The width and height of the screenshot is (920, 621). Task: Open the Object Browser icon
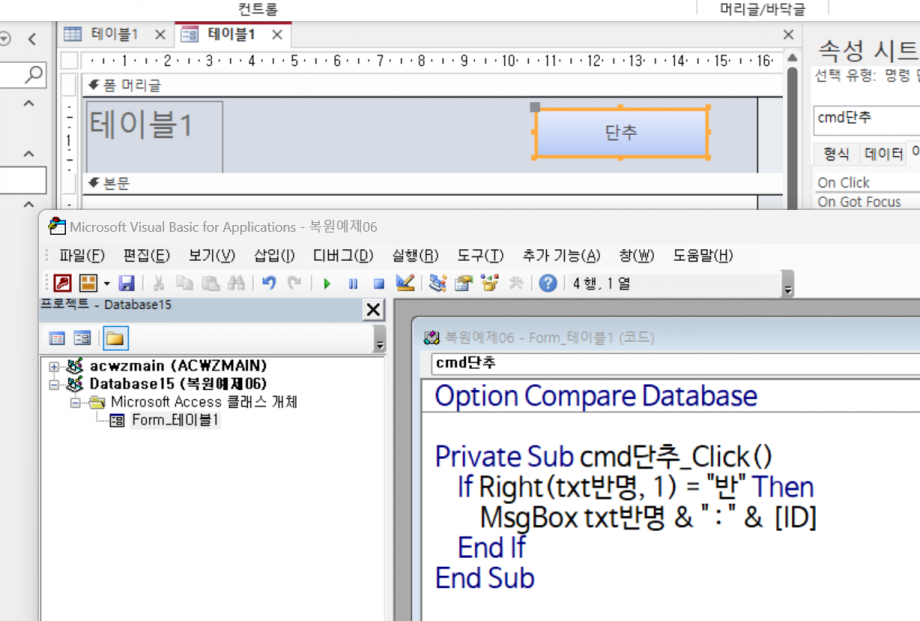pyautogui.click(x=490, y=284)
